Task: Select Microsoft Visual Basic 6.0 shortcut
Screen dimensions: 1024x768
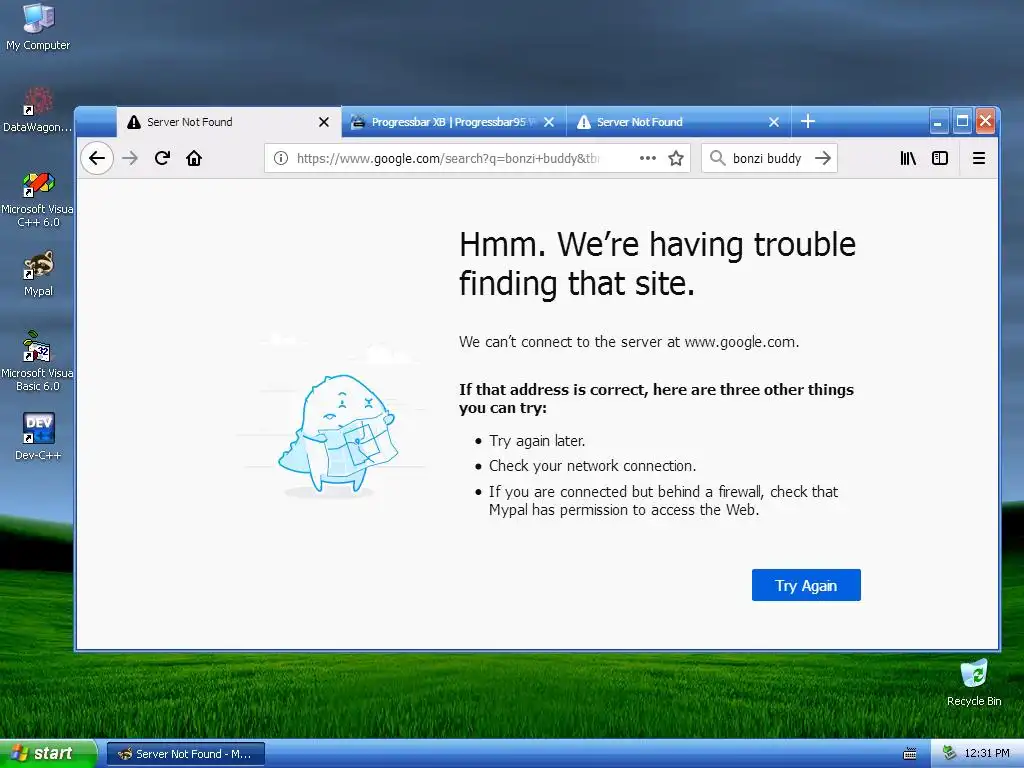Action: (x=37, y=361)
